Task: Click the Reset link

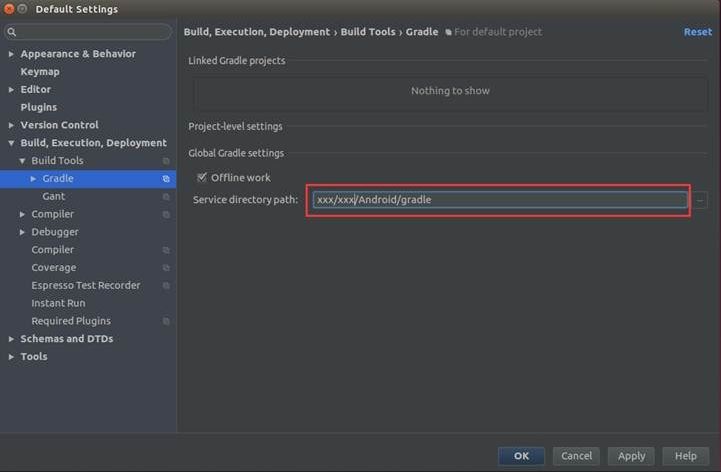Action: click(697, 32)
